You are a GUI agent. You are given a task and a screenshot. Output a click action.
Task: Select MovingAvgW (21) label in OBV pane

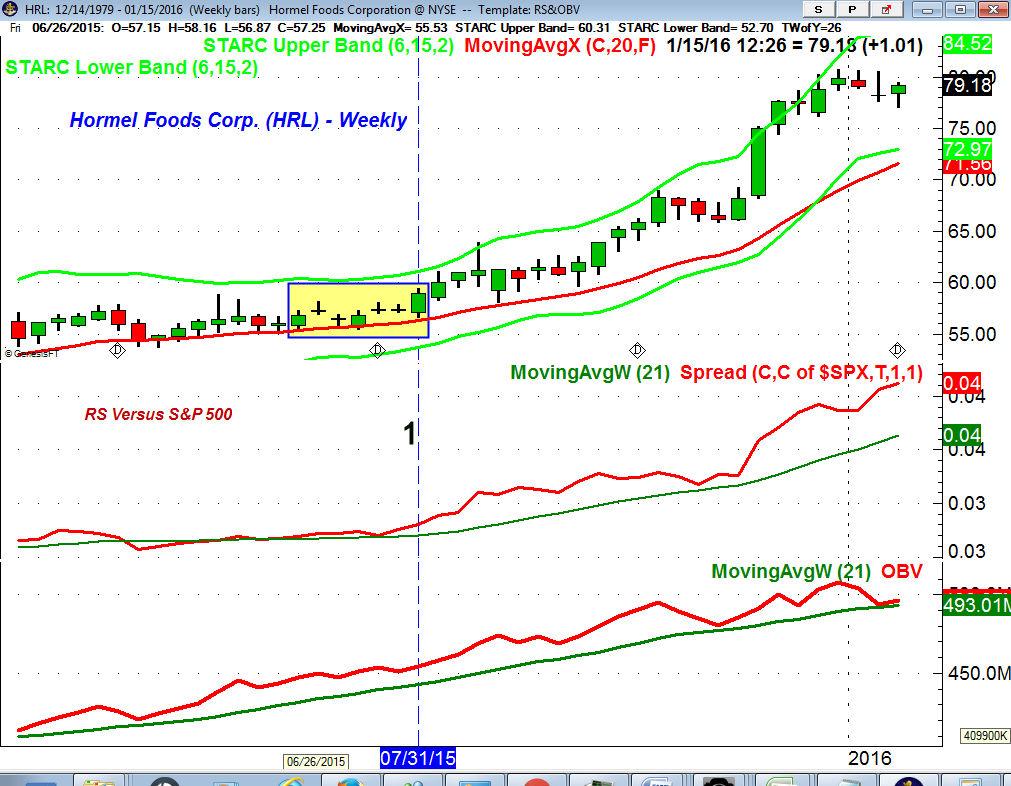(x=791, y=571)
